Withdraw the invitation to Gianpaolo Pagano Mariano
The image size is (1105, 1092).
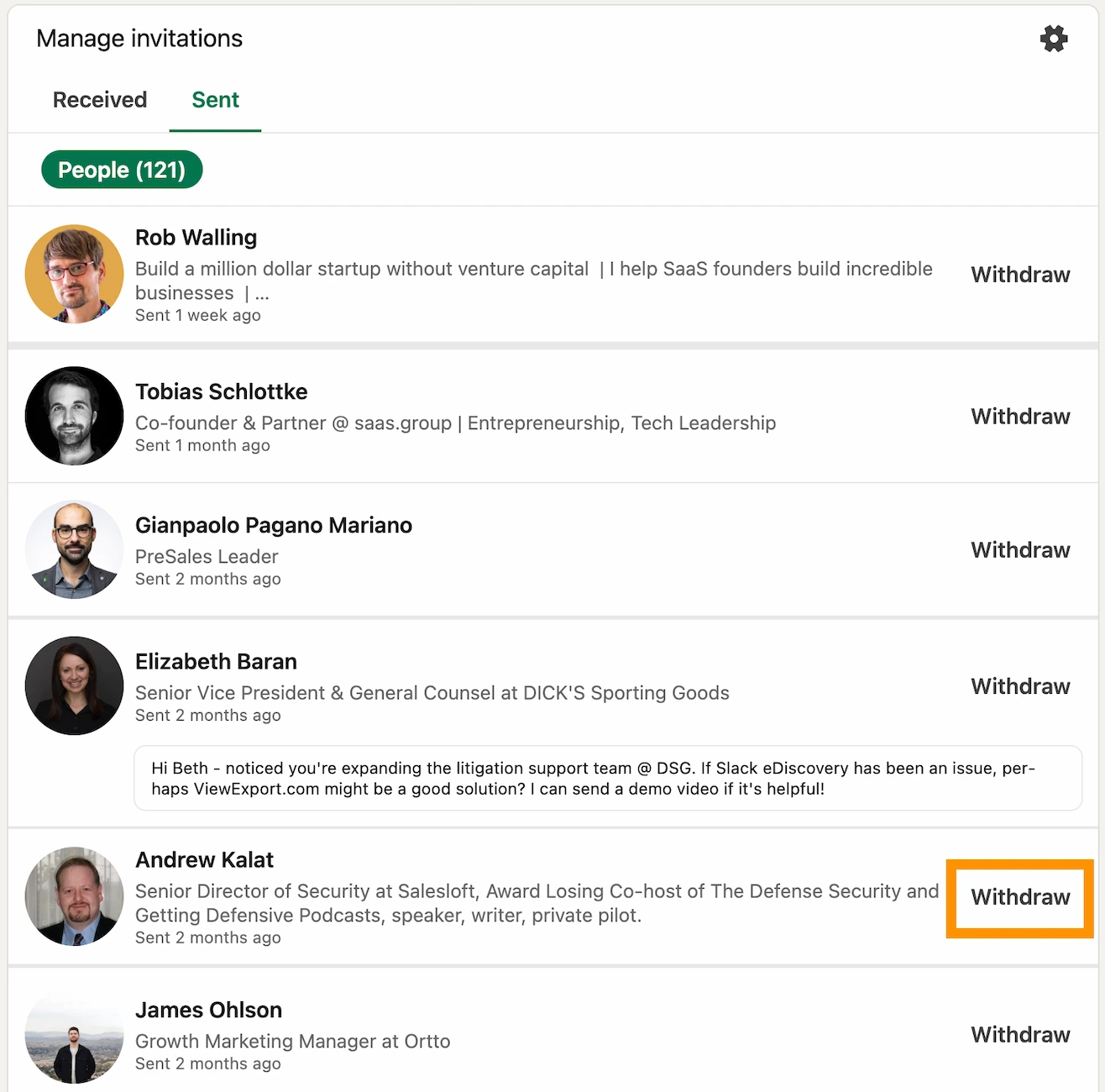(1019, 549)
